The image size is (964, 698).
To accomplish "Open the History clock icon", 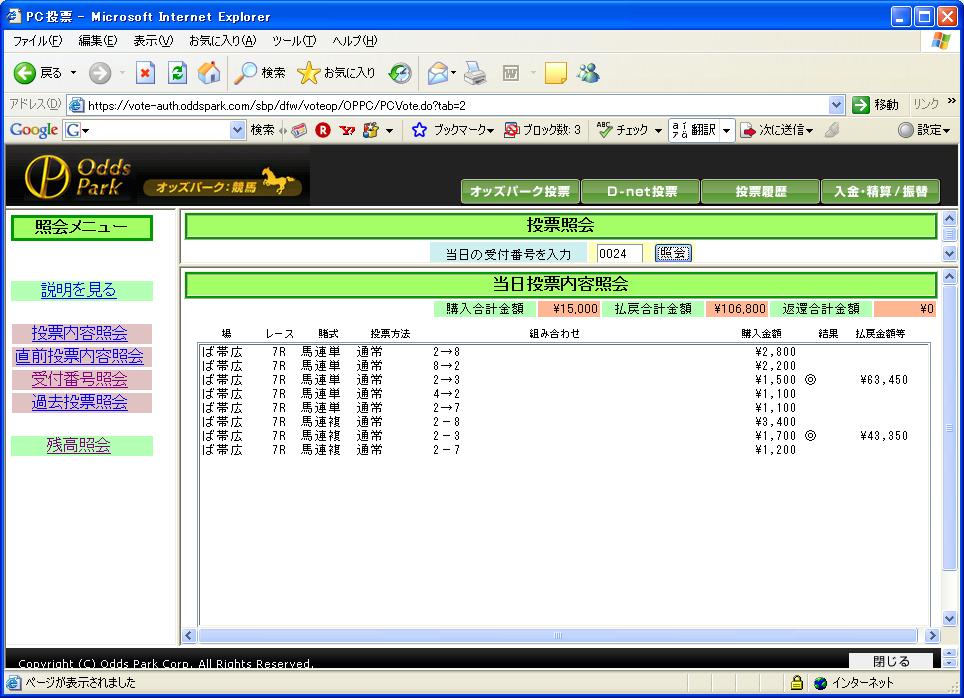I will point(400,73).
